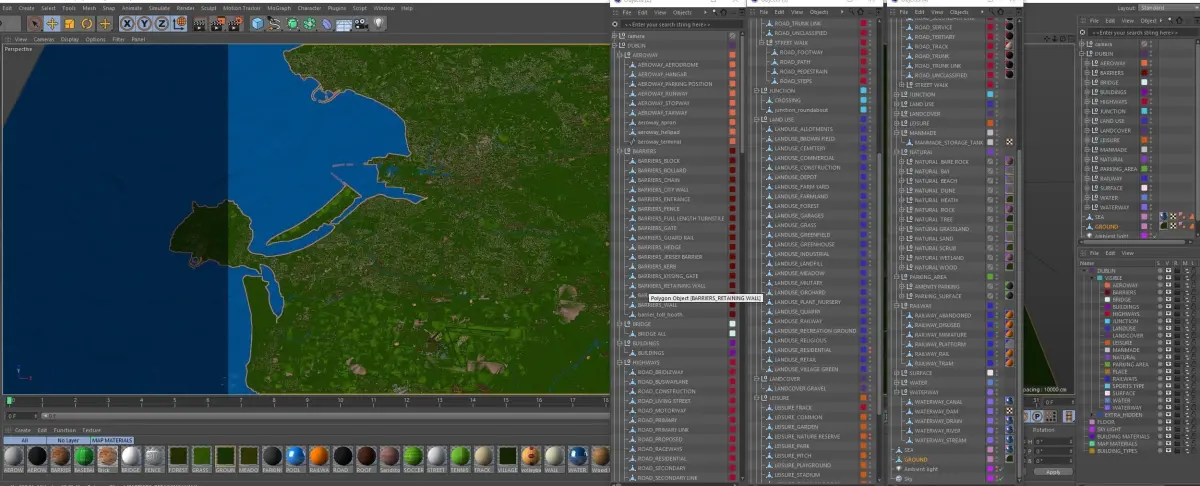This screenshot has height=486, width=1200.
Task: Toggle solo on the SKYLIGHT layer
Action: click(1160, 429)
